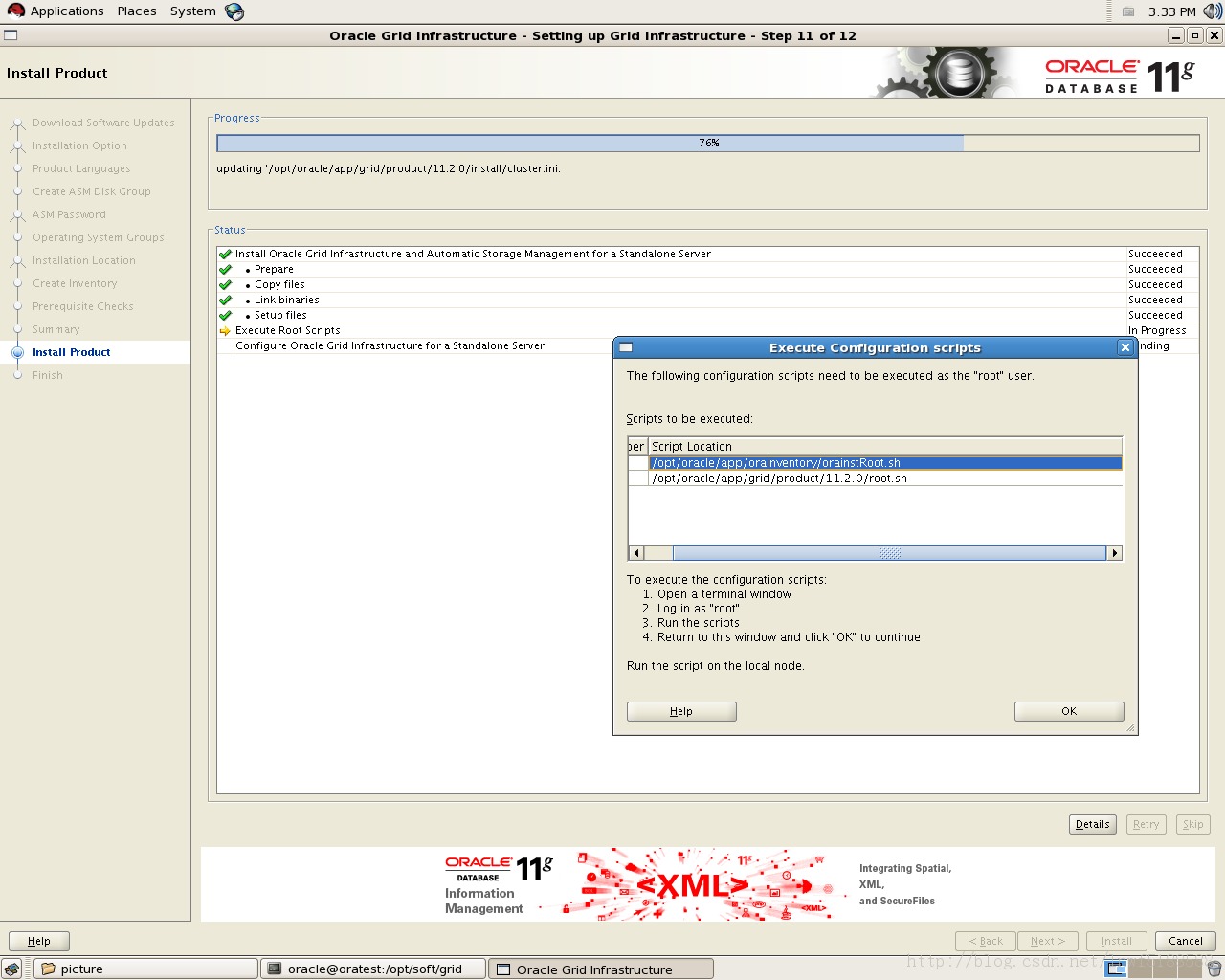This screenshot has height=980, width=1225.
Task: Switch to Oracle Grid Infrastructure taskbar window
Action: [x=601, y=969]
